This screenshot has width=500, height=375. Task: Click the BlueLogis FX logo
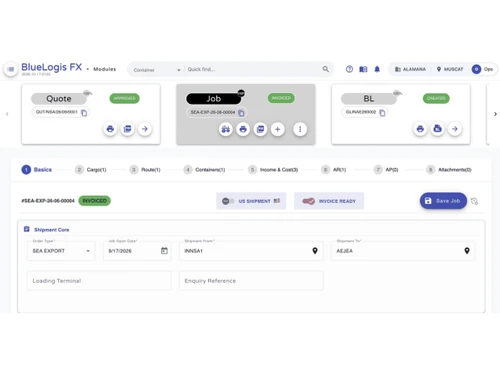[52, 67]
